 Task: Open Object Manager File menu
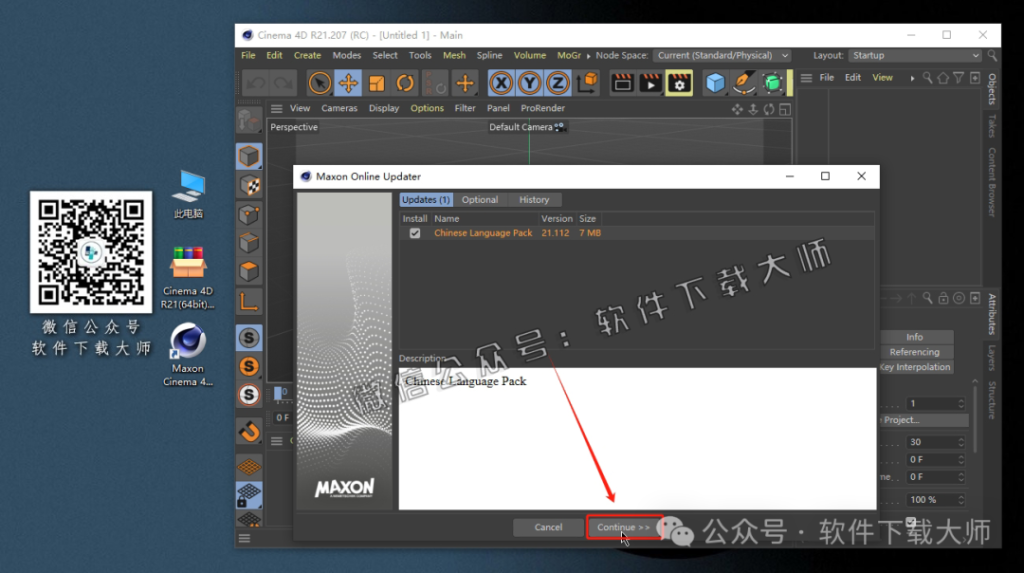[x=826, y=78]
